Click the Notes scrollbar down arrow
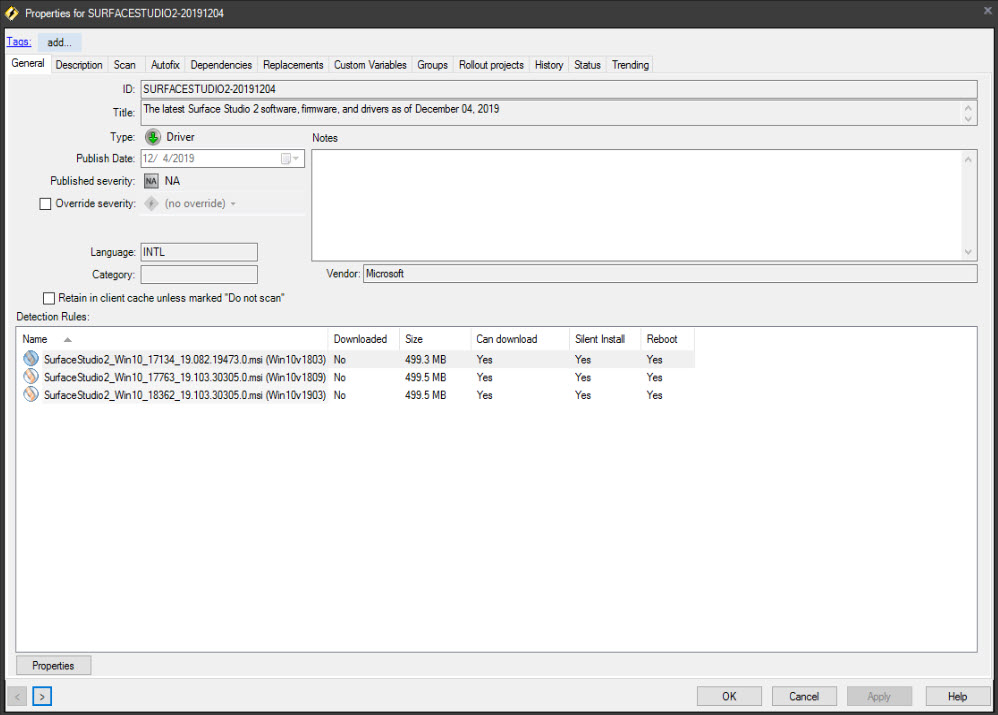The width and height of the screenshot is (998, 715). click(969, 249)
